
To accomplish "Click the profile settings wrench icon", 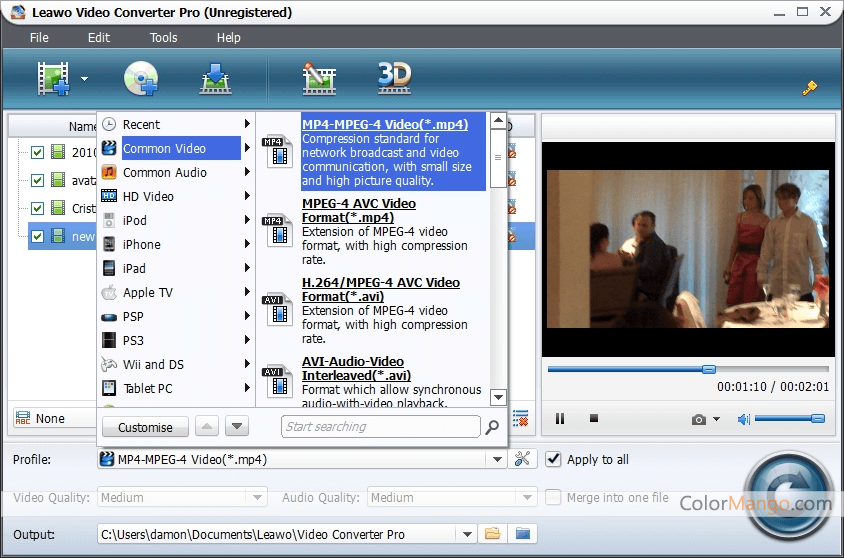I will point(521,459).
